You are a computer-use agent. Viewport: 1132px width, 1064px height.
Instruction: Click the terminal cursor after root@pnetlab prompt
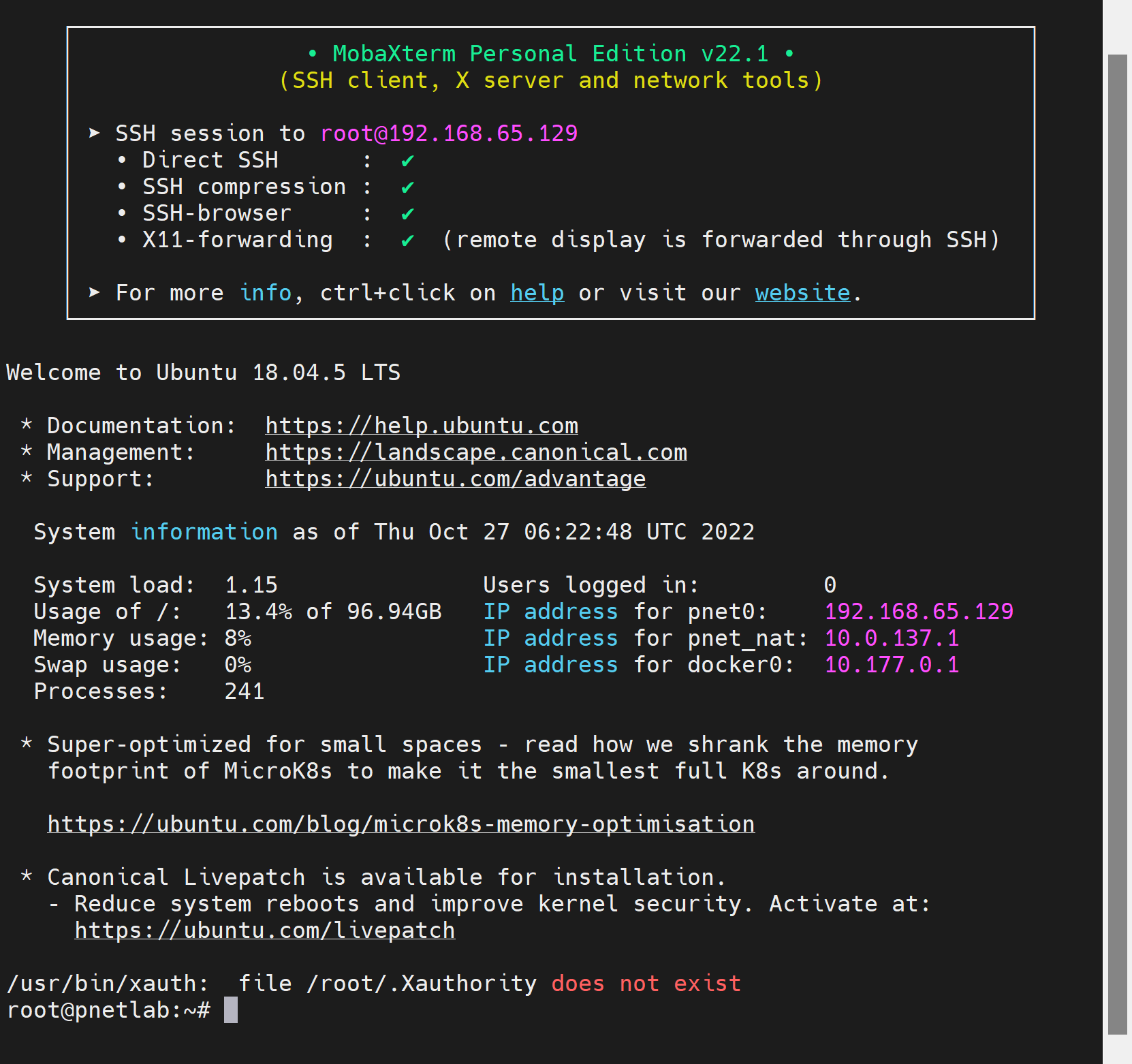(231, 1010)
